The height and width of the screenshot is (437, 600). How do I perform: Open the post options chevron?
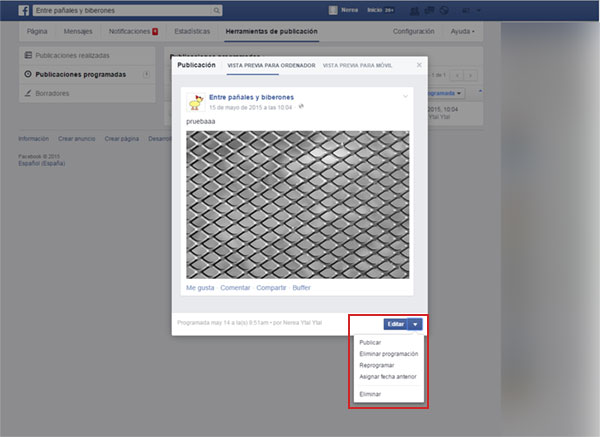[x=405, y=96]
